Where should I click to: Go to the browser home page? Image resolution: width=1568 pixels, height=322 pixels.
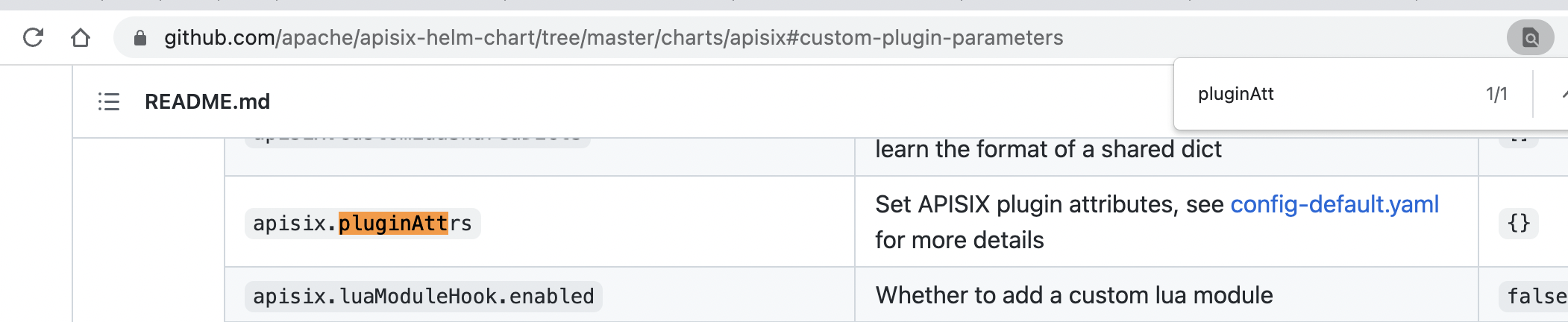(x=81, y=37)
